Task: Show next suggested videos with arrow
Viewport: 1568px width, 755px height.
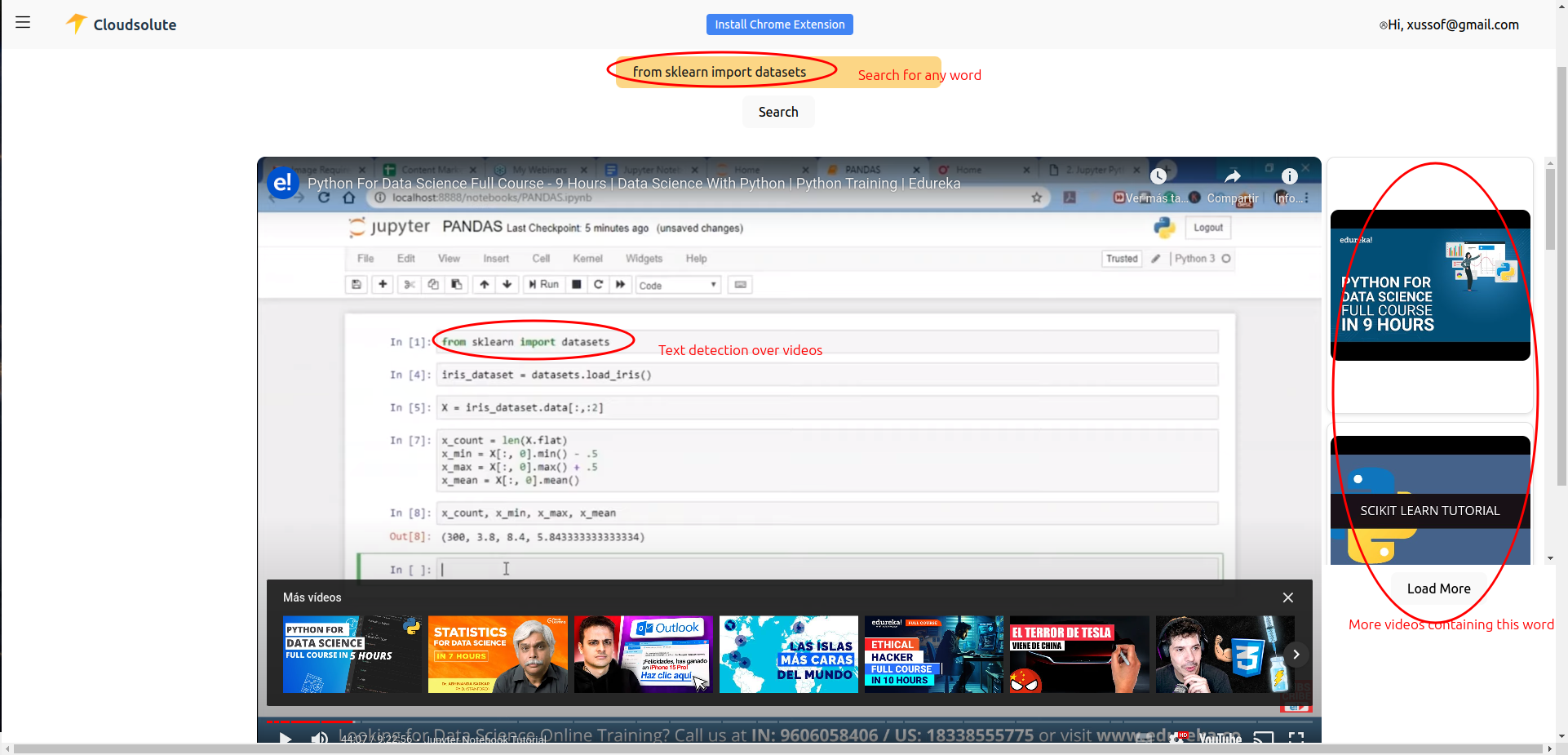Action: (x=1296, y=654)
